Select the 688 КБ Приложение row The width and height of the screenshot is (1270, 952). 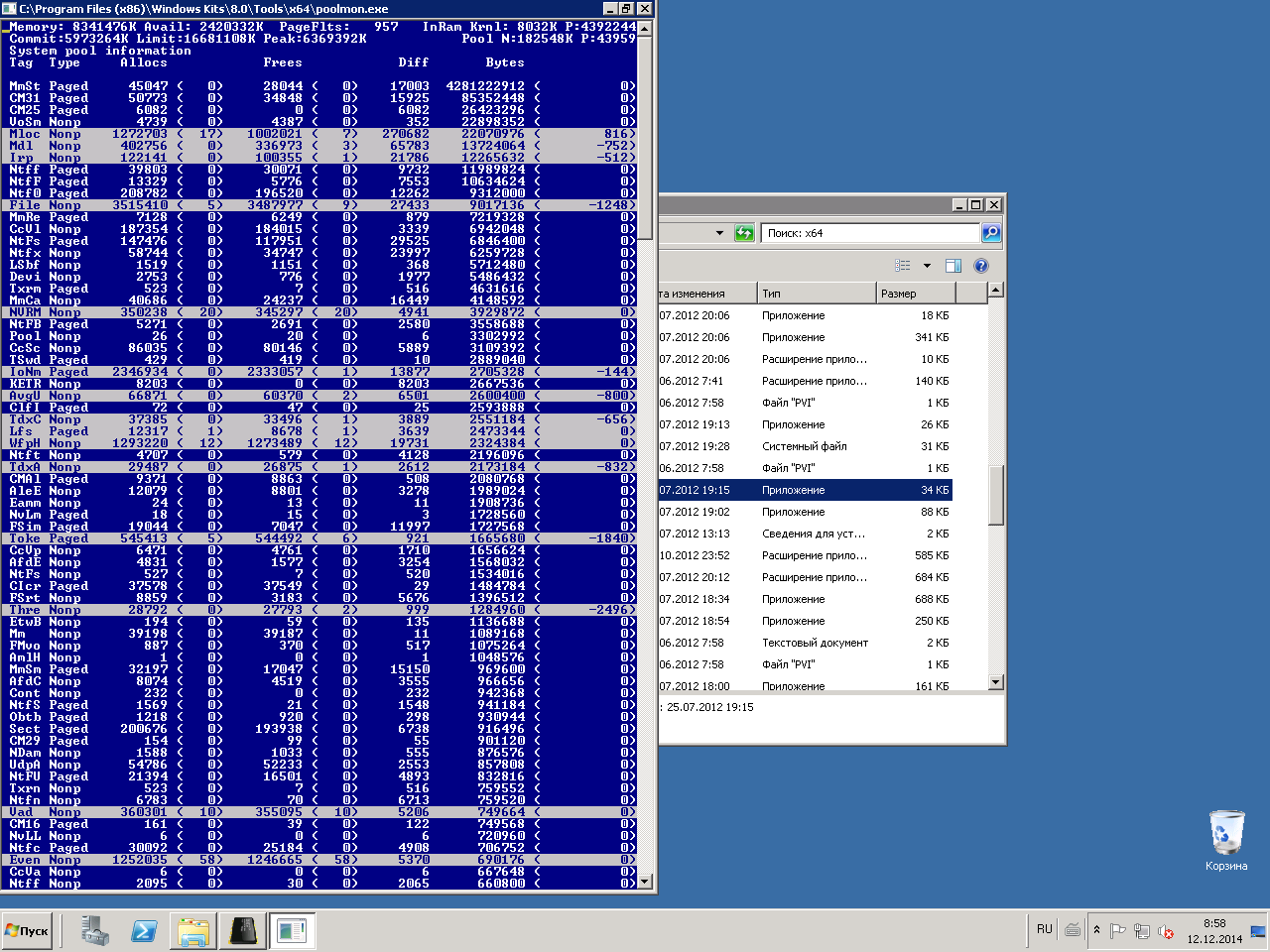[x=806, y=599]
